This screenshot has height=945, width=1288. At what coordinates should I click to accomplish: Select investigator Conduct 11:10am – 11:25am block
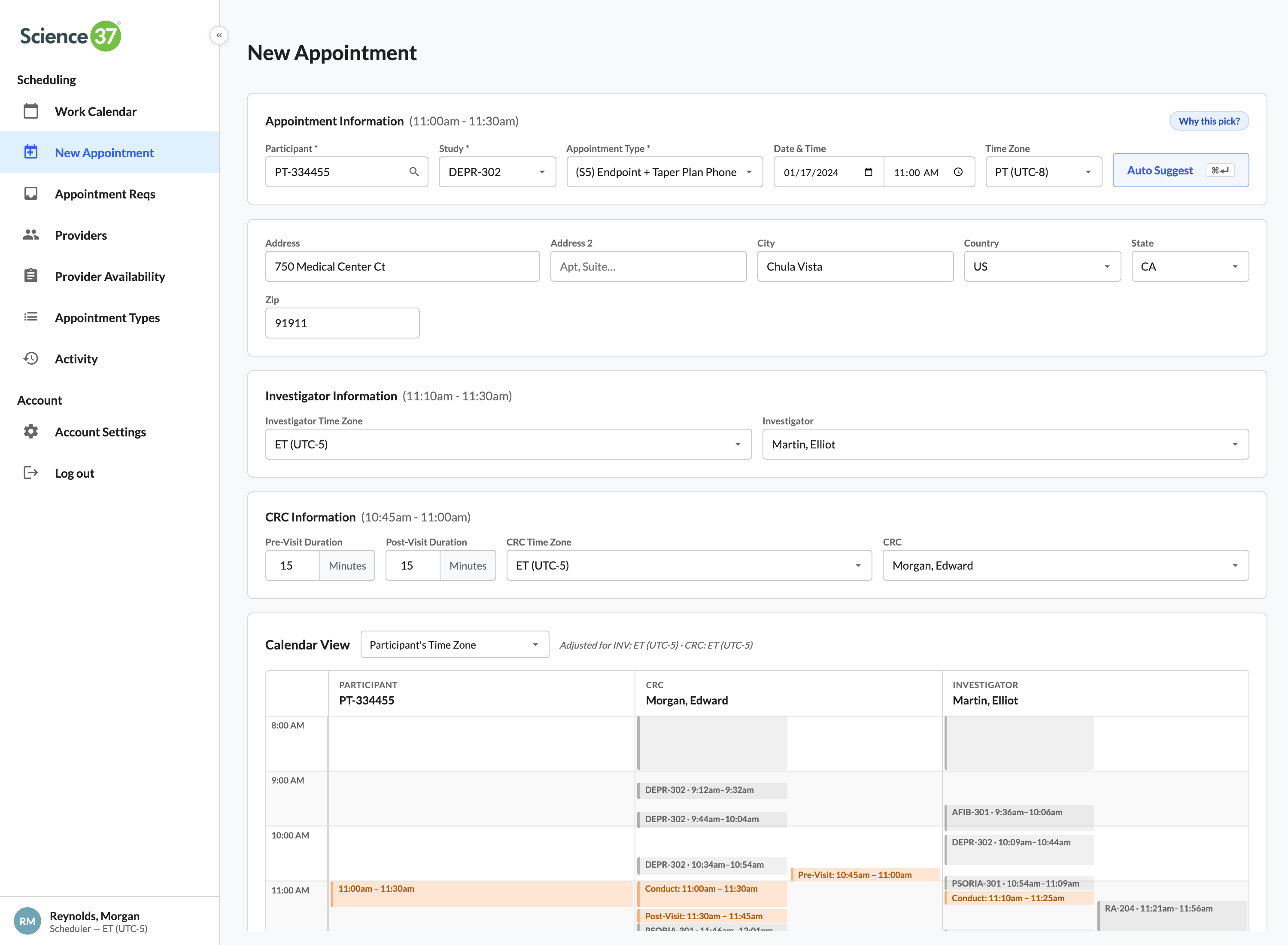click(x=1019, y=897)
